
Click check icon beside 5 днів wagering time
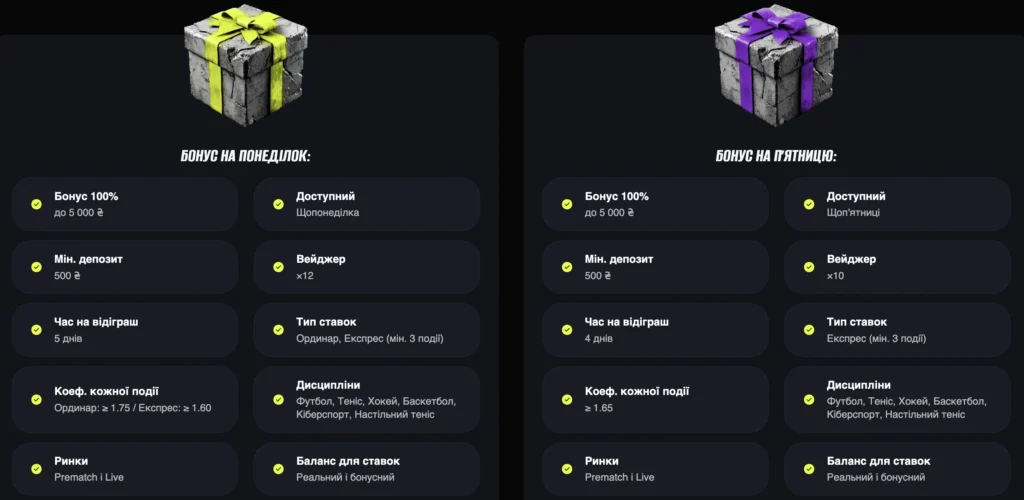36,330
